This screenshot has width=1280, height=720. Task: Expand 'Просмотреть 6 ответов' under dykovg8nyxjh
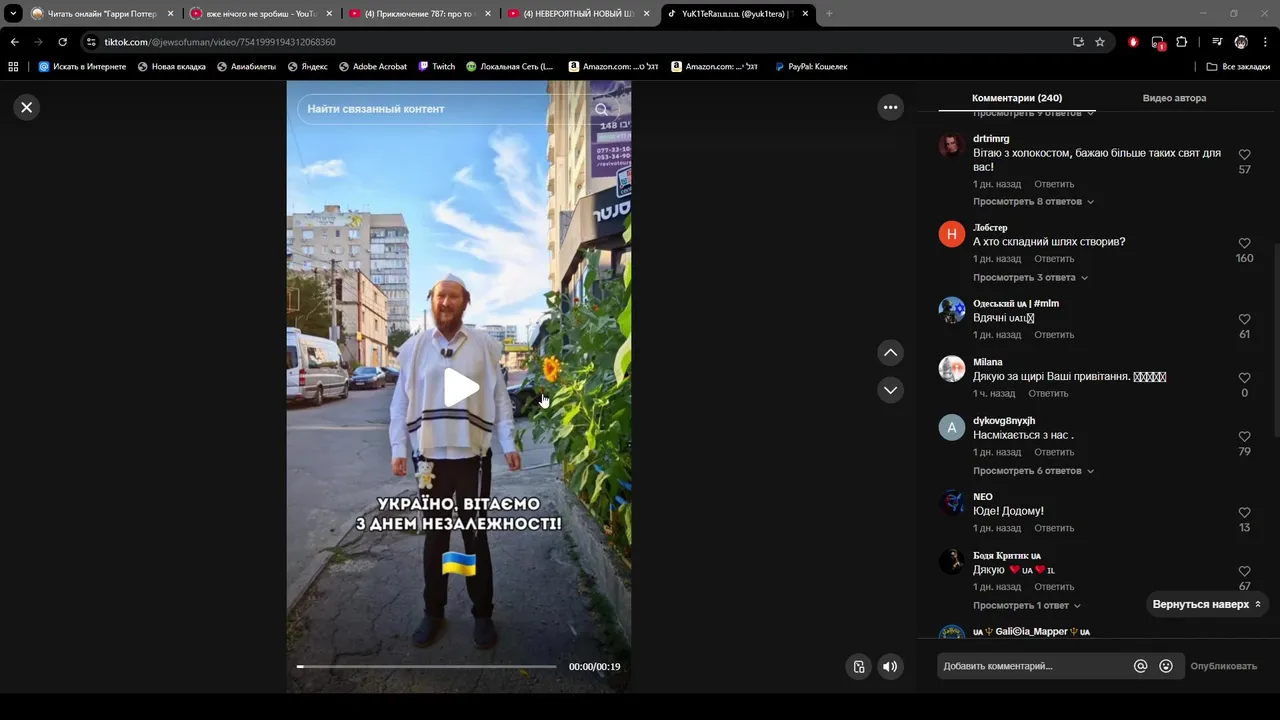click(1033, 471)
